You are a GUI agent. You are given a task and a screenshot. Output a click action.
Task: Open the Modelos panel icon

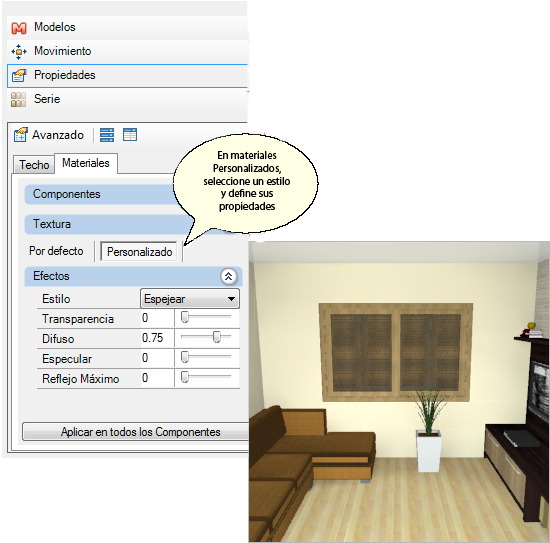[19, 28]
